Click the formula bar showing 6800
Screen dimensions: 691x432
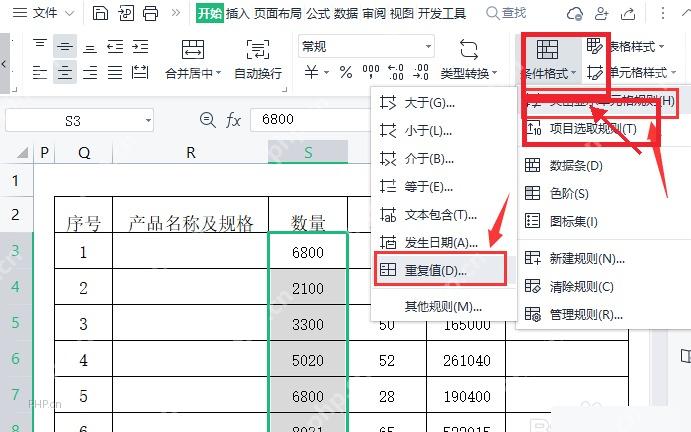pos(311,119)
